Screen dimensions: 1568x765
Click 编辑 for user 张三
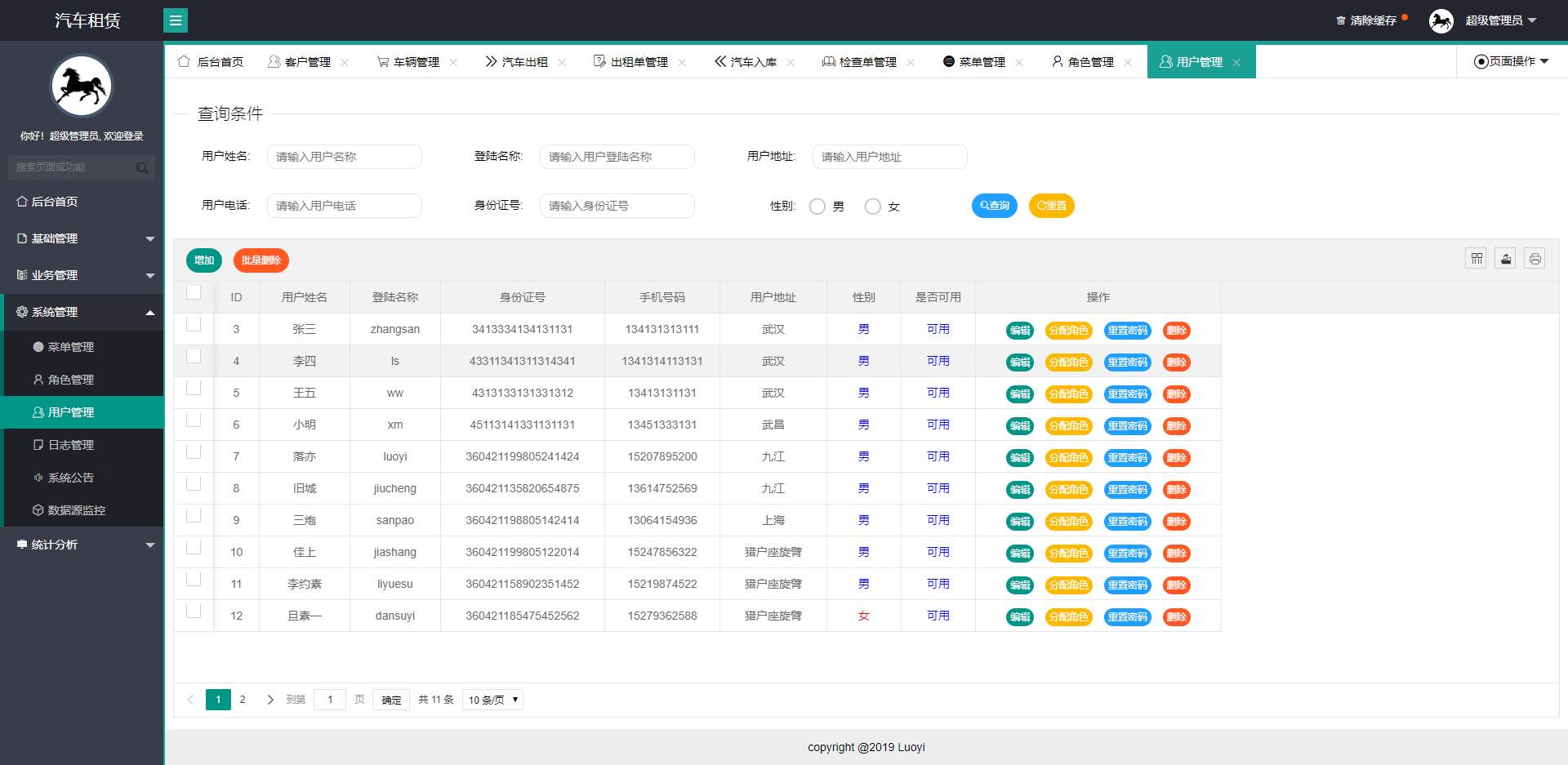(x=1020, y=331)
